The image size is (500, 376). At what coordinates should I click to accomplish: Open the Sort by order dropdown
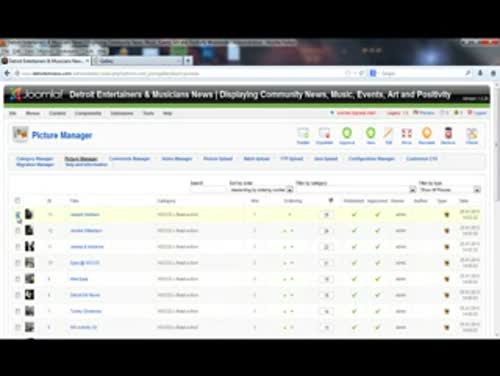pos(261,190)
